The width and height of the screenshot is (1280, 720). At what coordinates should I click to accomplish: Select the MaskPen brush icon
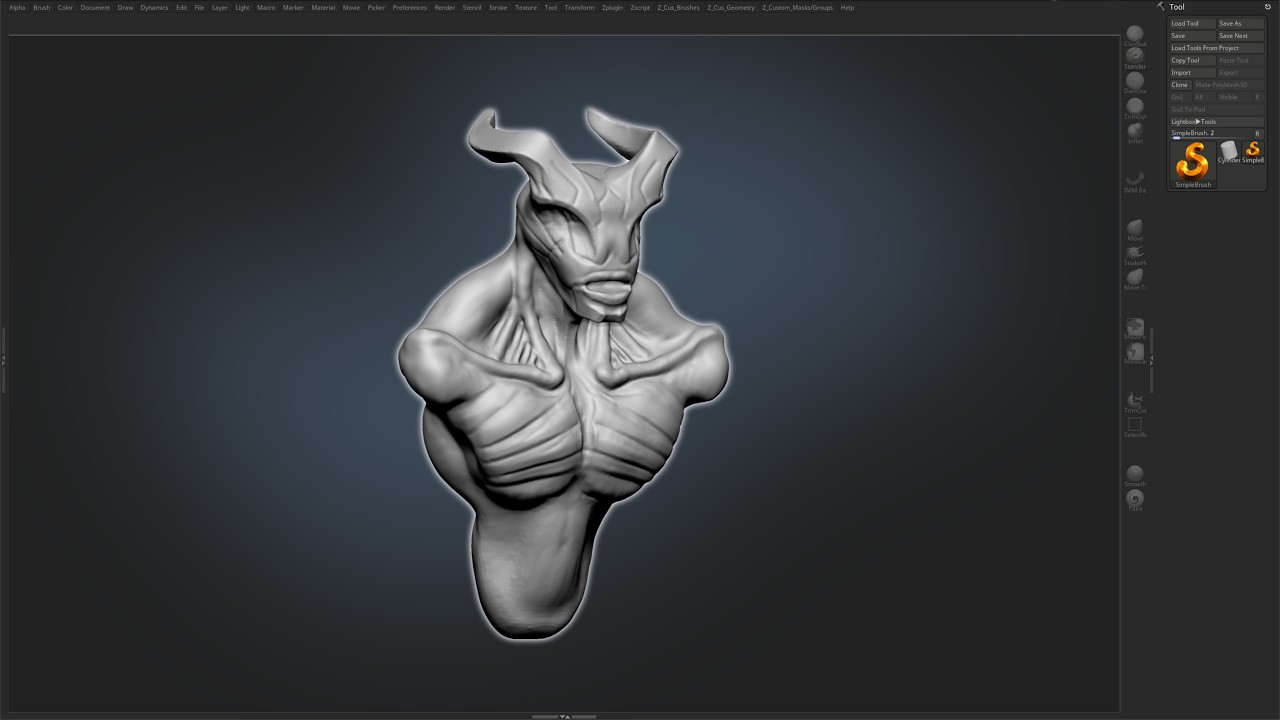pos(1135,327)
